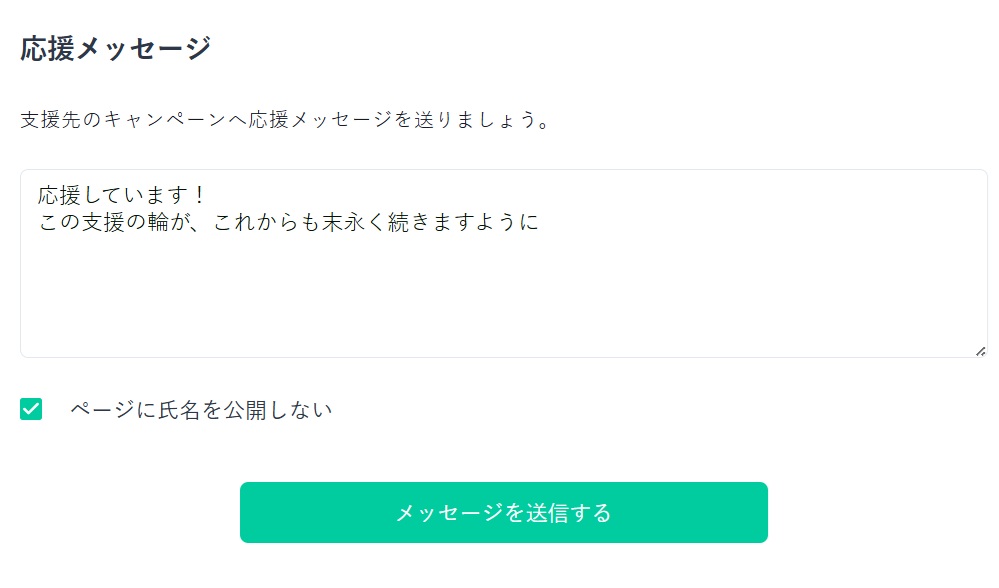Toggle name visibility via the ページに氏名を公開しない label
The height and width of the screenshot is (588, 999).
pos(201,410)
